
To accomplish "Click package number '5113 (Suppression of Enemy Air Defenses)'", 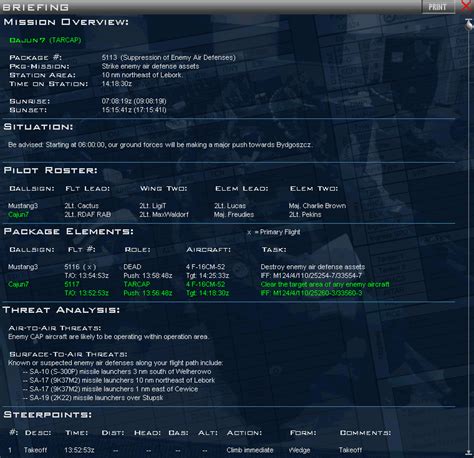I will (169, 58).
